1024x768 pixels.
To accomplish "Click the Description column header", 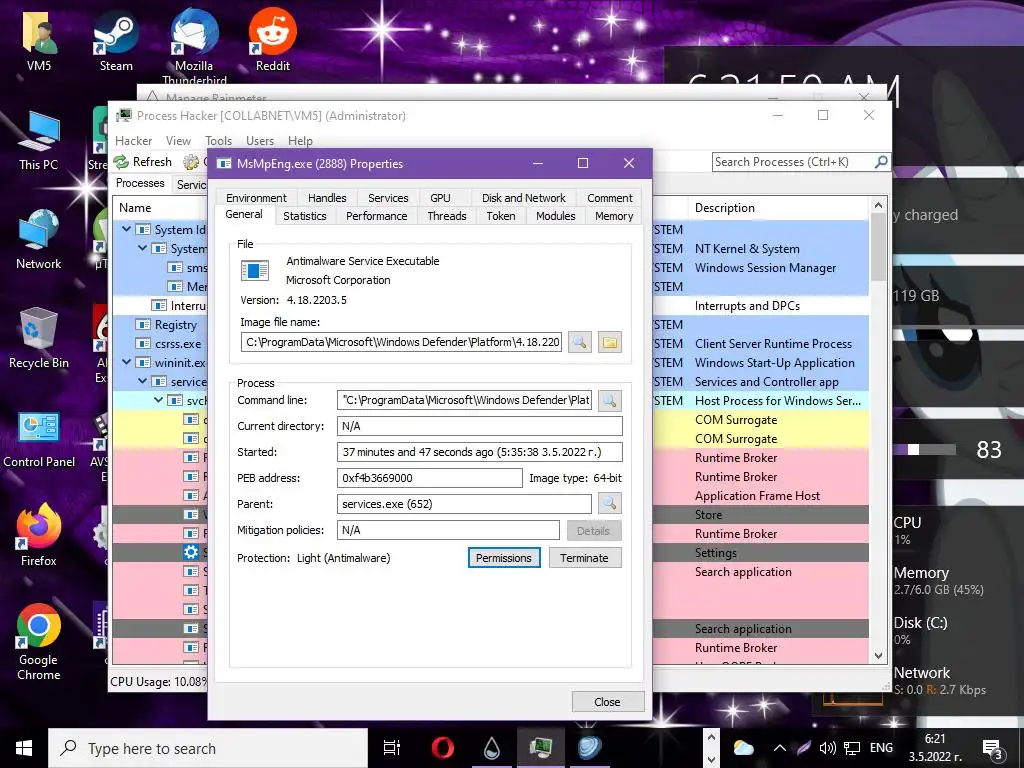I will [x=777, y=208].
